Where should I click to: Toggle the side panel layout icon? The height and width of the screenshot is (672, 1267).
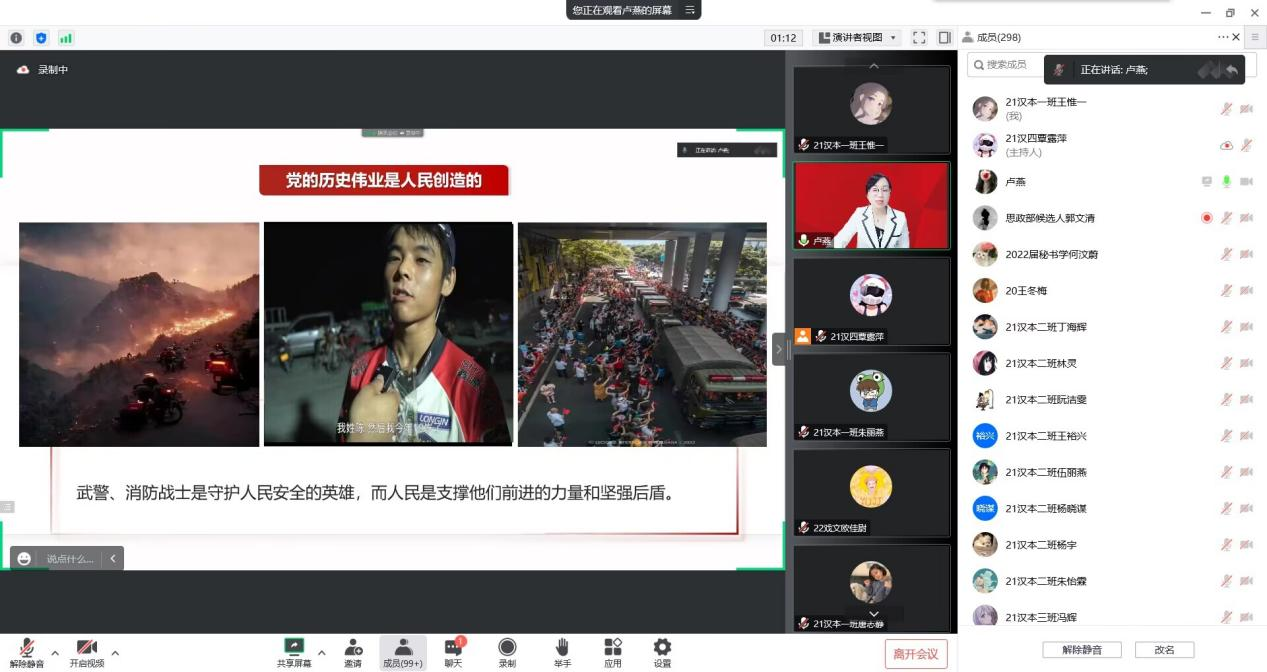coord(944,38)
